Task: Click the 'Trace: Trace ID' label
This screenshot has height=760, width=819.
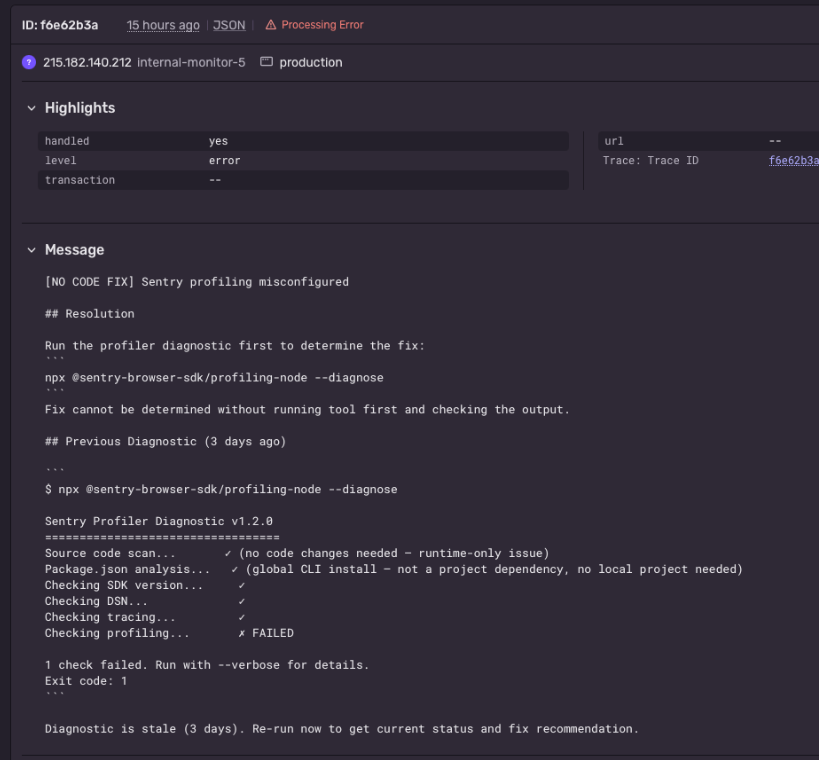Action: (x=651, y=160)
